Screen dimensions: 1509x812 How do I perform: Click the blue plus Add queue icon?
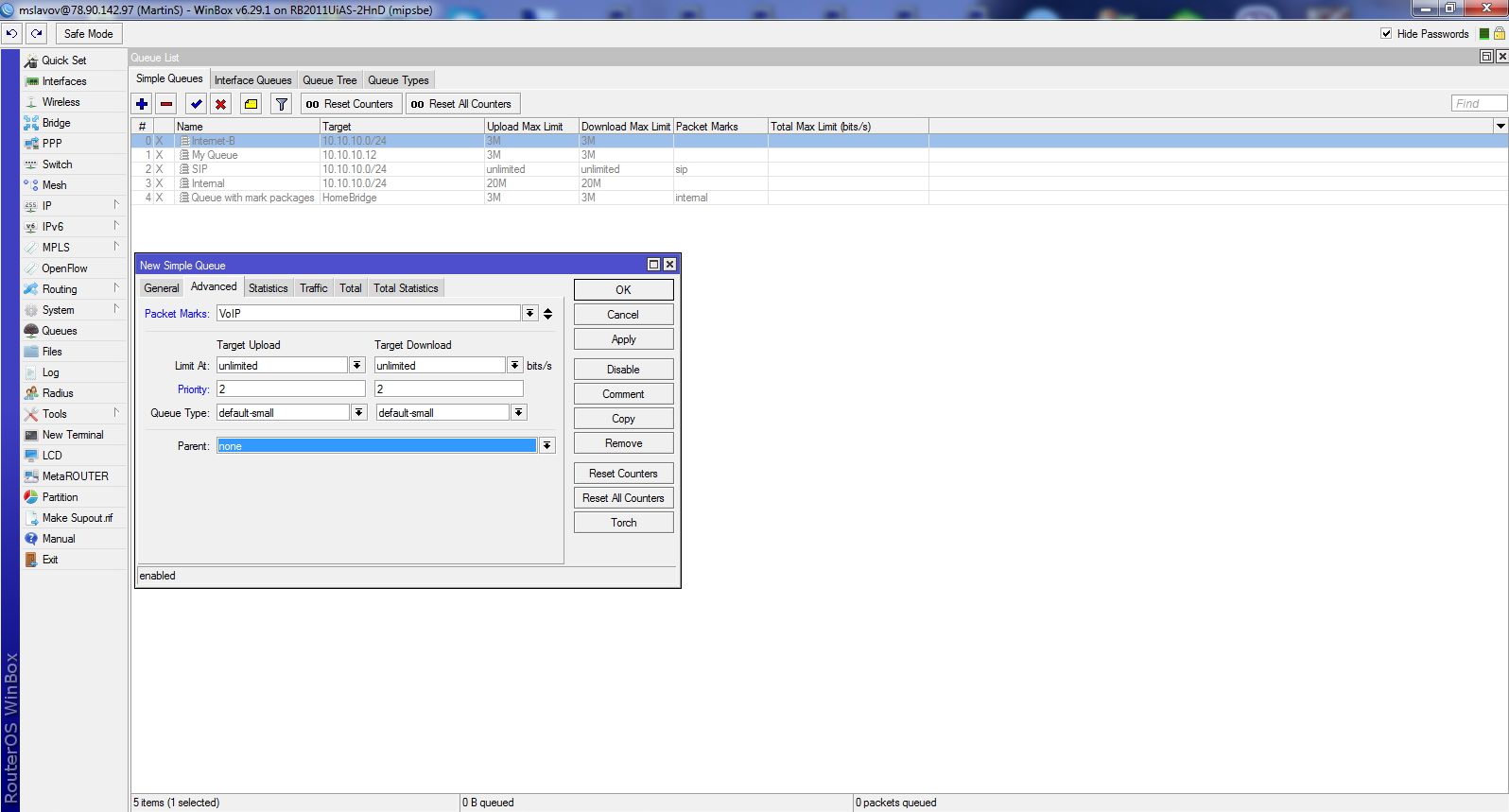[142, 104]
